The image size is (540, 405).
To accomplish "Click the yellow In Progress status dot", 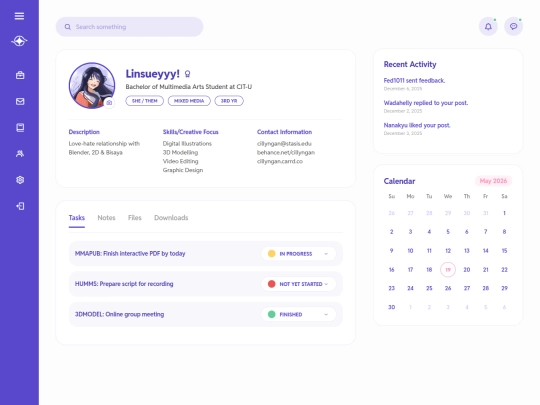I will coord(271,253).
